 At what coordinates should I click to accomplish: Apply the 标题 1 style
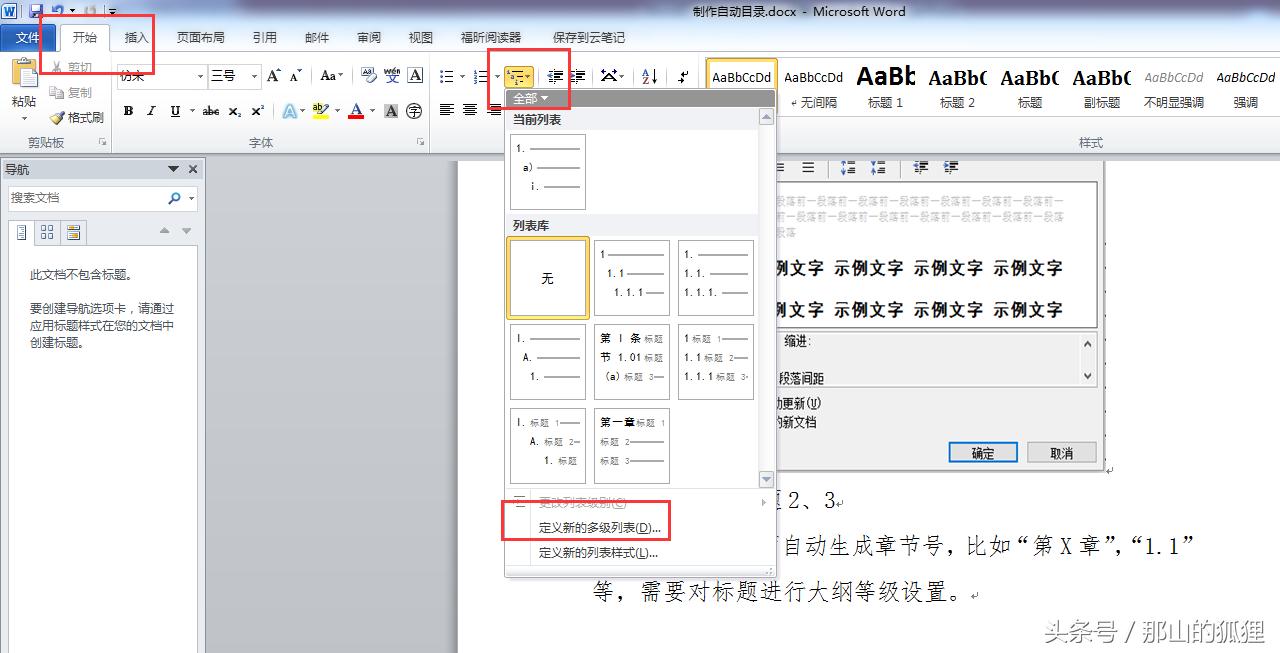[885, 85]
